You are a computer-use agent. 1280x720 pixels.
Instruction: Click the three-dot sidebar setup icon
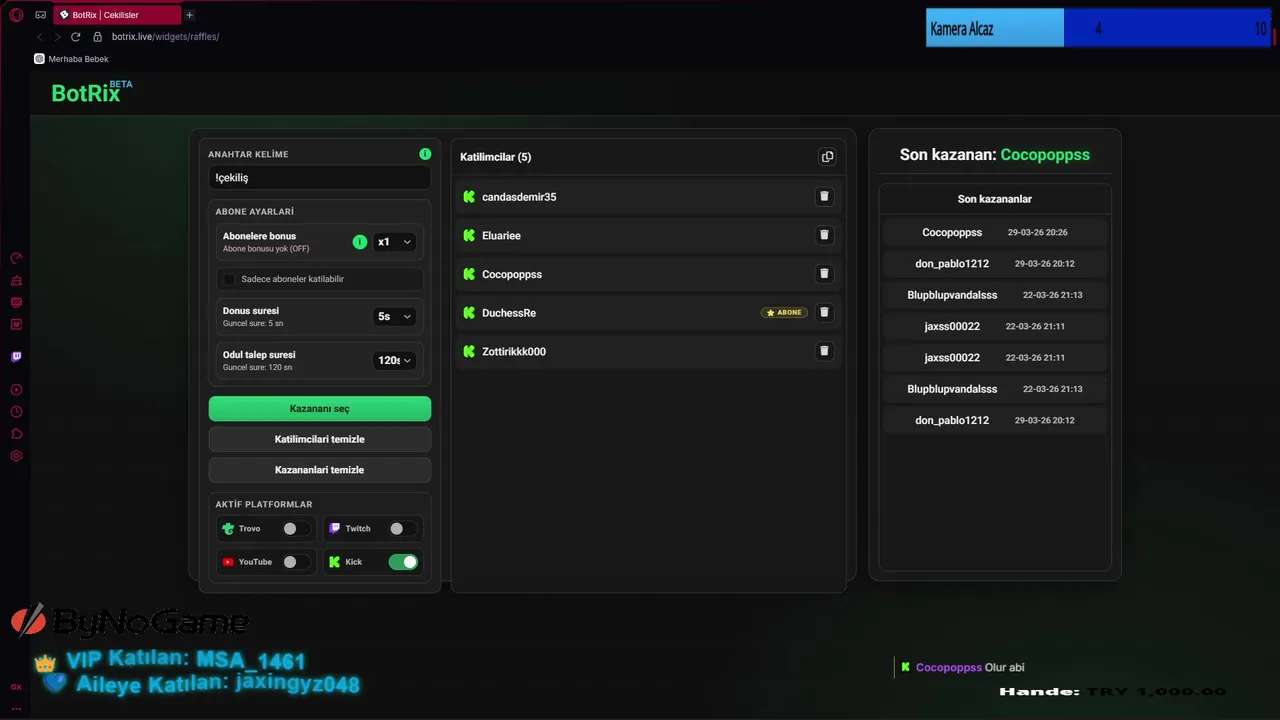[x=16, y=708]
